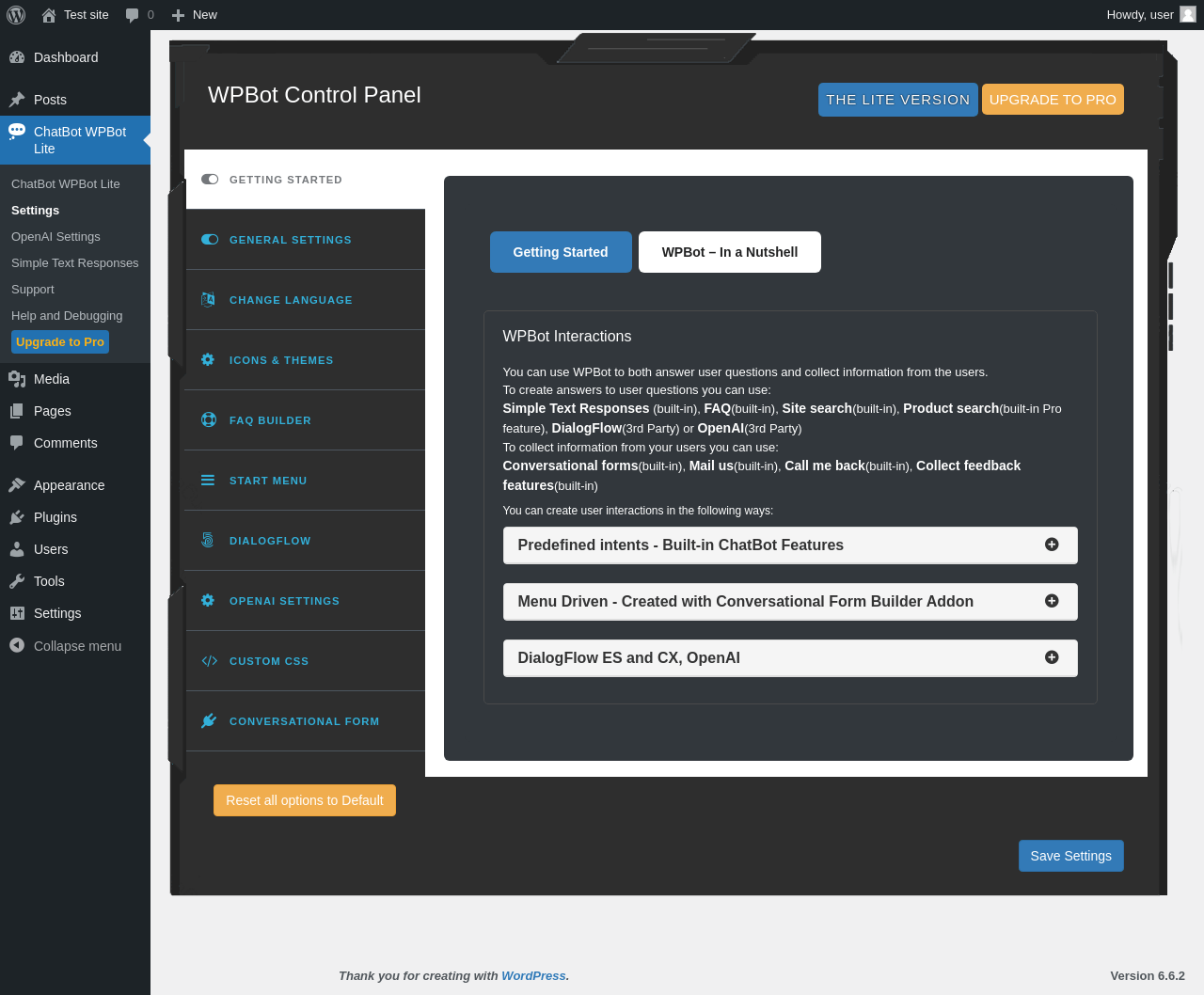1204x995 pixels.
Task: Click the Howdy, user account link
Action: tap(1150, 15)
